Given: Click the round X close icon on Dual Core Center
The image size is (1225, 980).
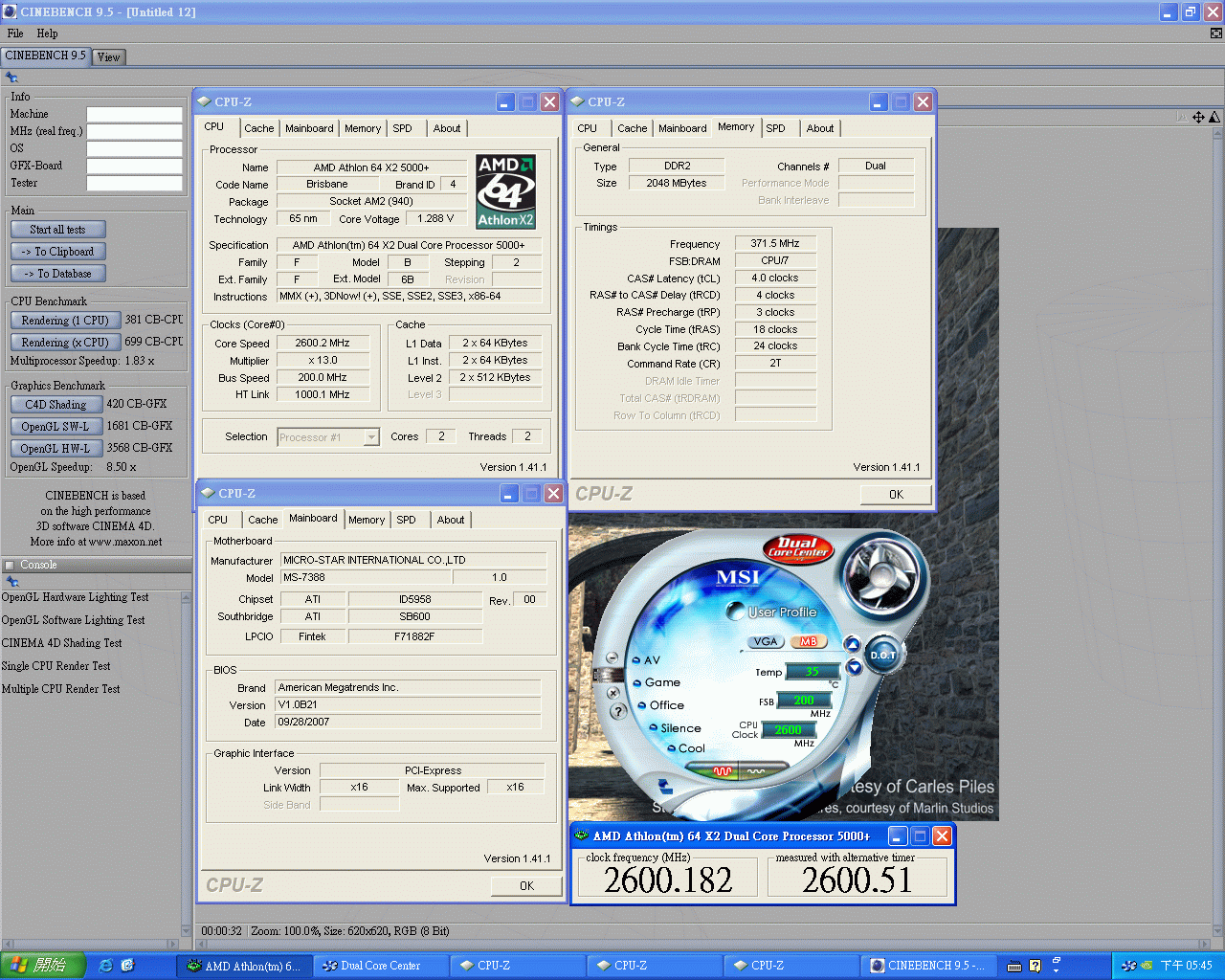Looking at the screenshot, I should click(x=612, y=691).
